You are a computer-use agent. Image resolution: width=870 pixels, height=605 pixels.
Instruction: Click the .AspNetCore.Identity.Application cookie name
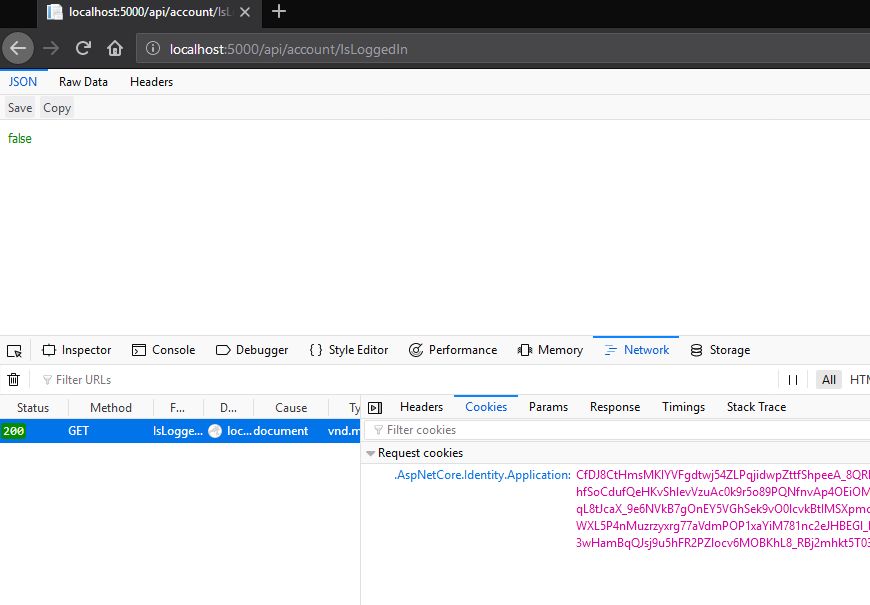click(x=482, y=475)
